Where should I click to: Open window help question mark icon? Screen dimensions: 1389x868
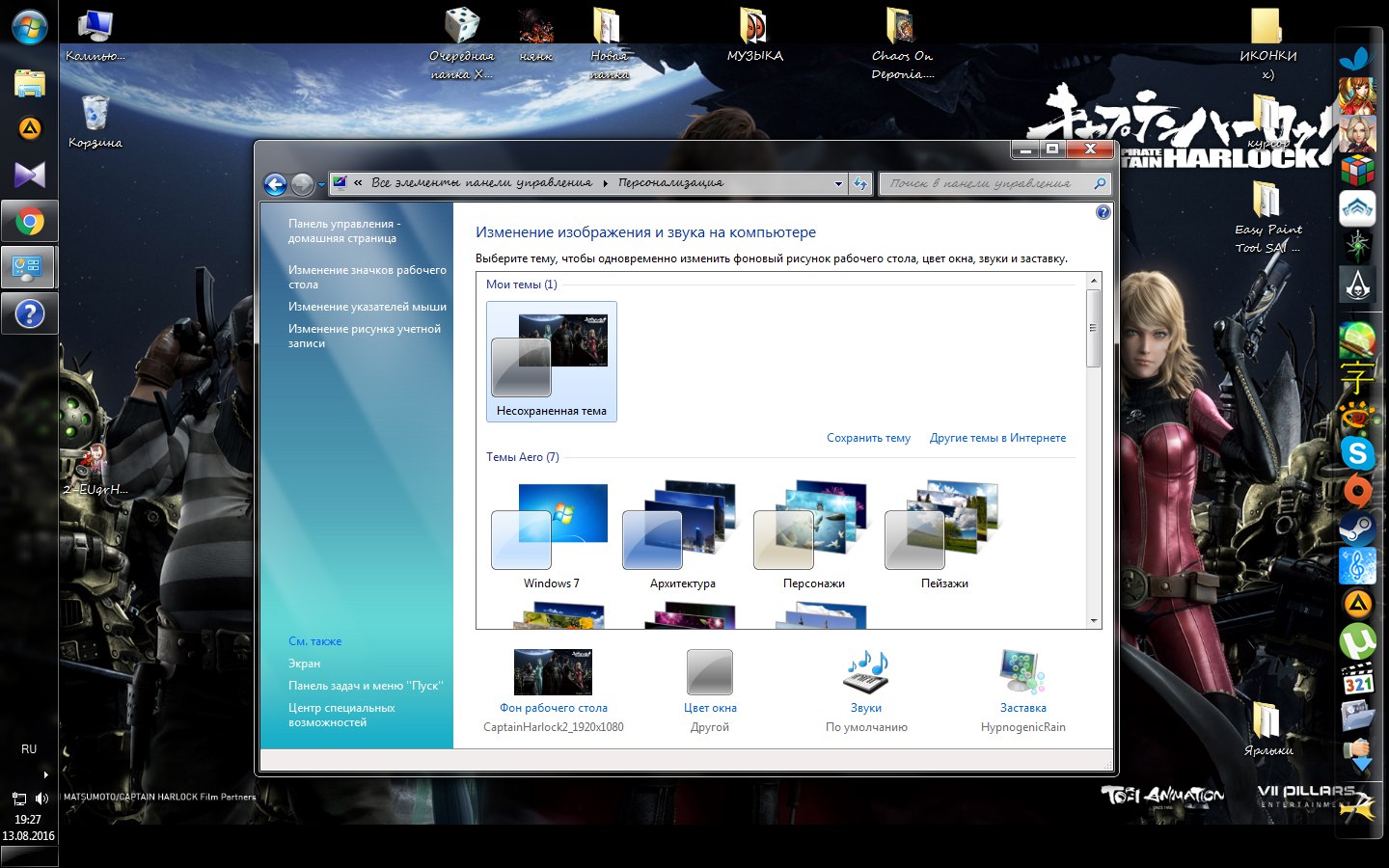1103,212
